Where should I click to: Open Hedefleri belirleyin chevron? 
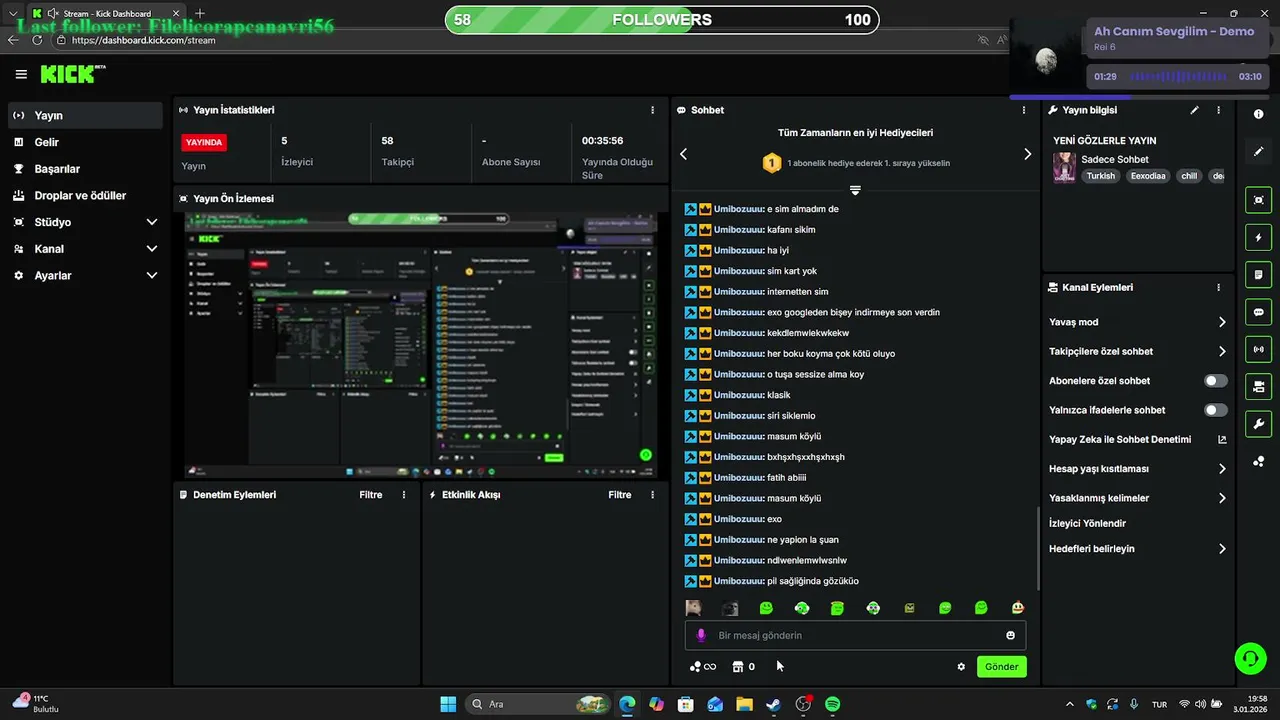(x=1222, y=549)
